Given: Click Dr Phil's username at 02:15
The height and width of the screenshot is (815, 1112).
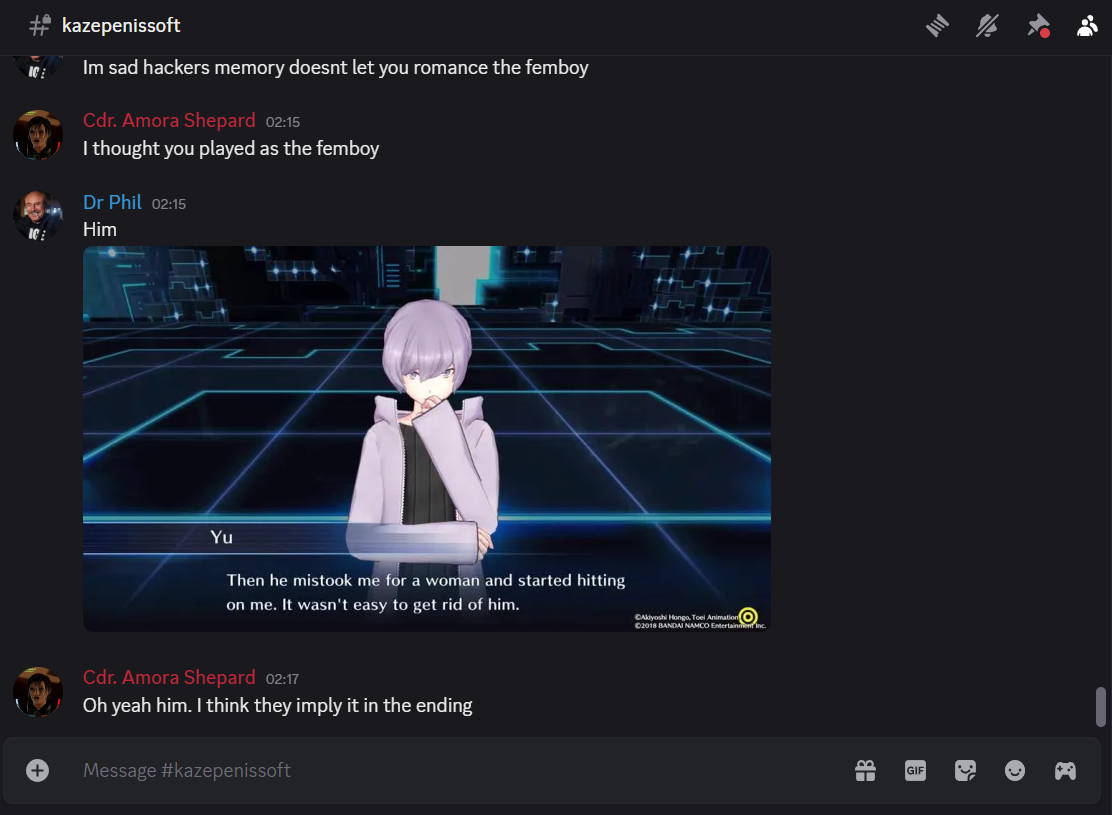Looking at the screenshot, I should (x=112, y=202).
